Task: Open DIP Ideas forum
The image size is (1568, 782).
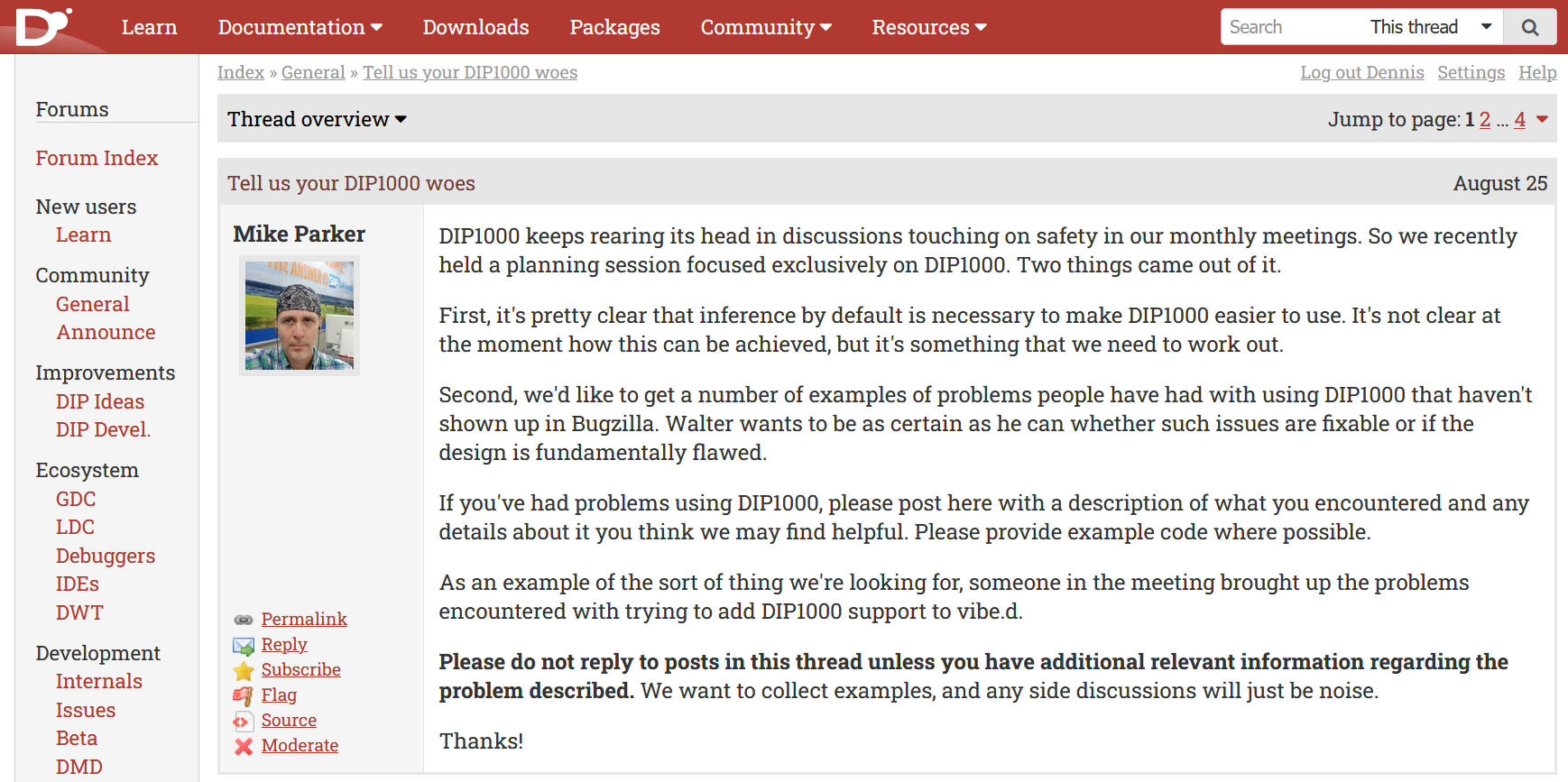Action: pyautogui.click(x=100, y=401)
